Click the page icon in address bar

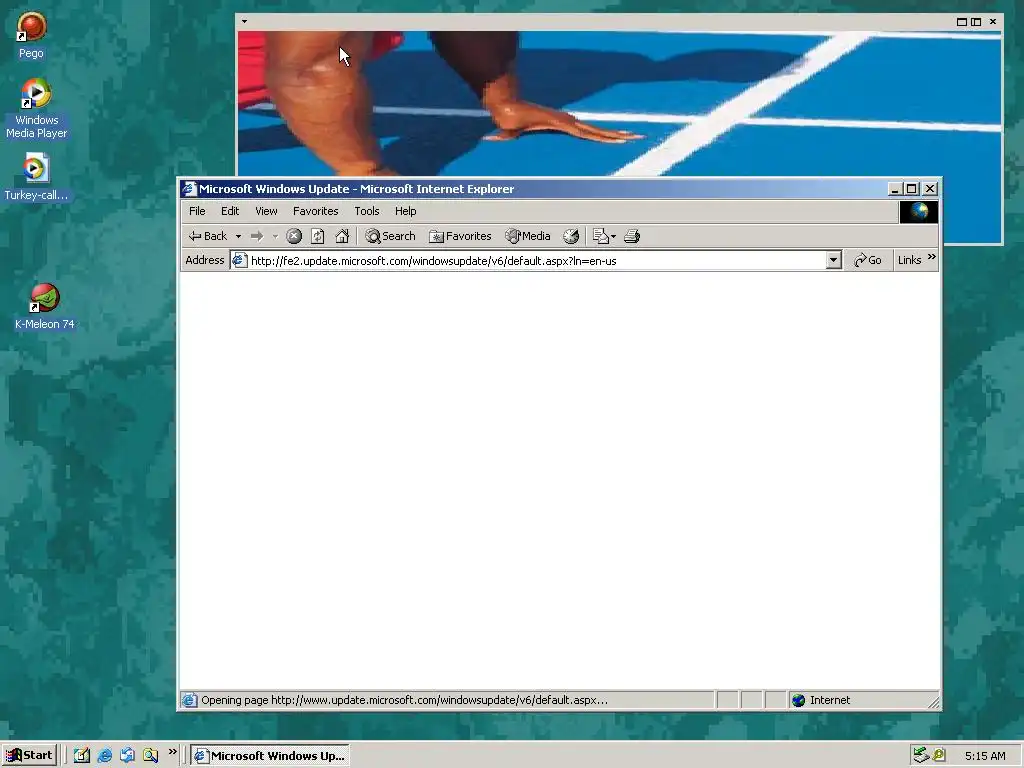pos(240,261)
